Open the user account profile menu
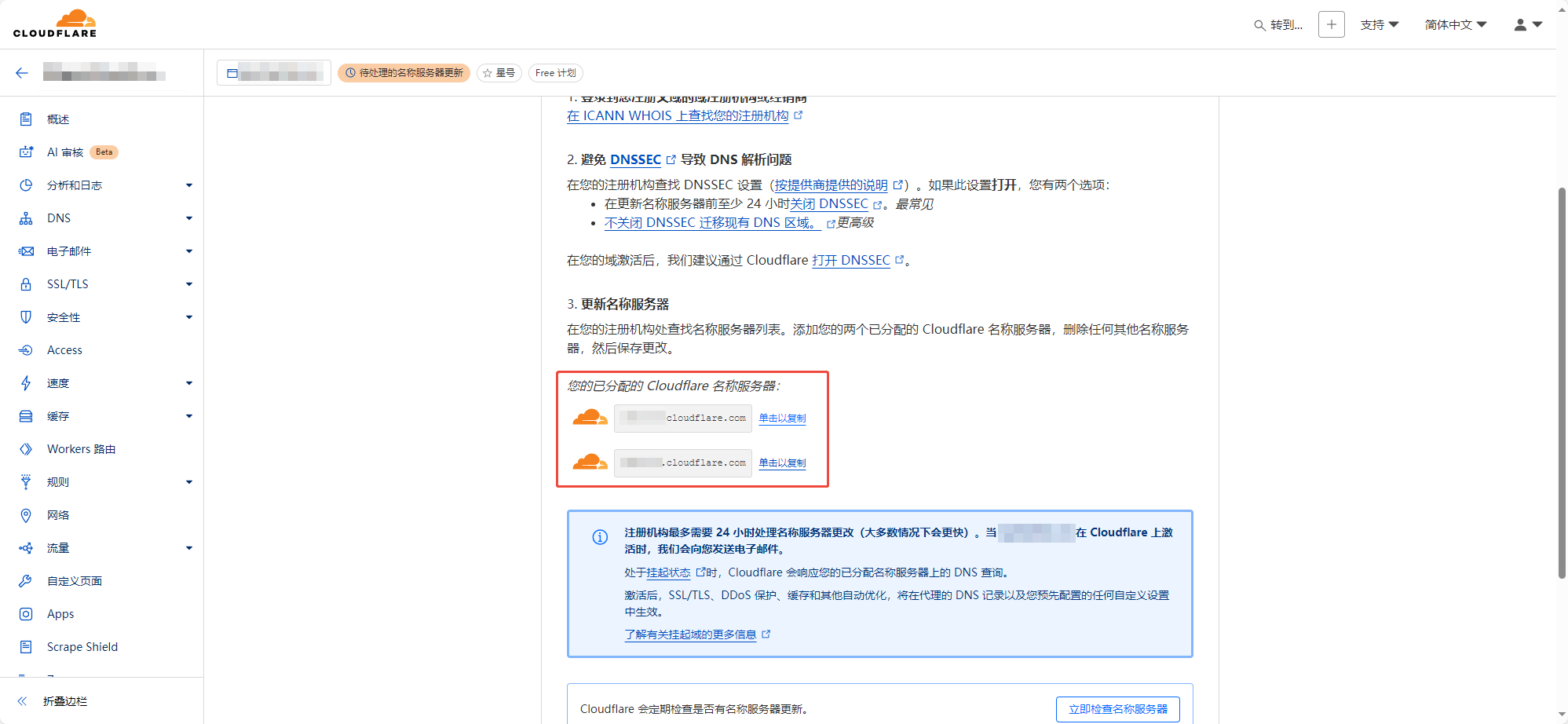The width and height of the screenshot is (1568, 724). 1528,24
